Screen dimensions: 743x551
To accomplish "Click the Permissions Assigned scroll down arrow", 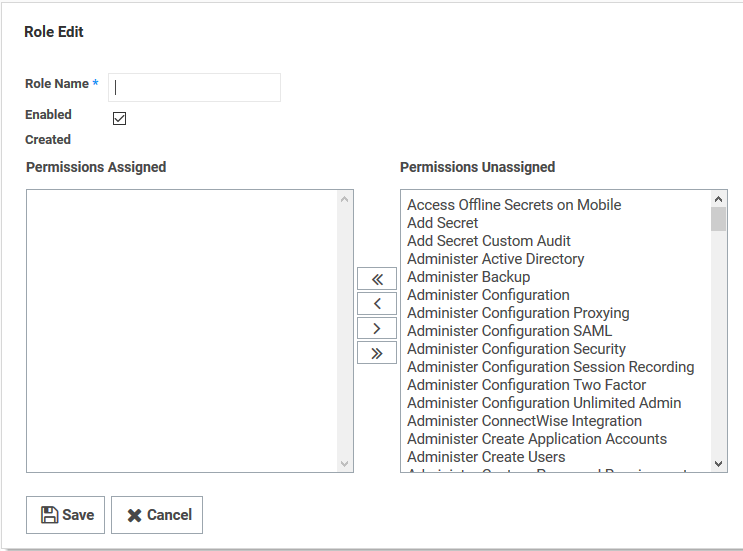I will [x=345, y=463].
